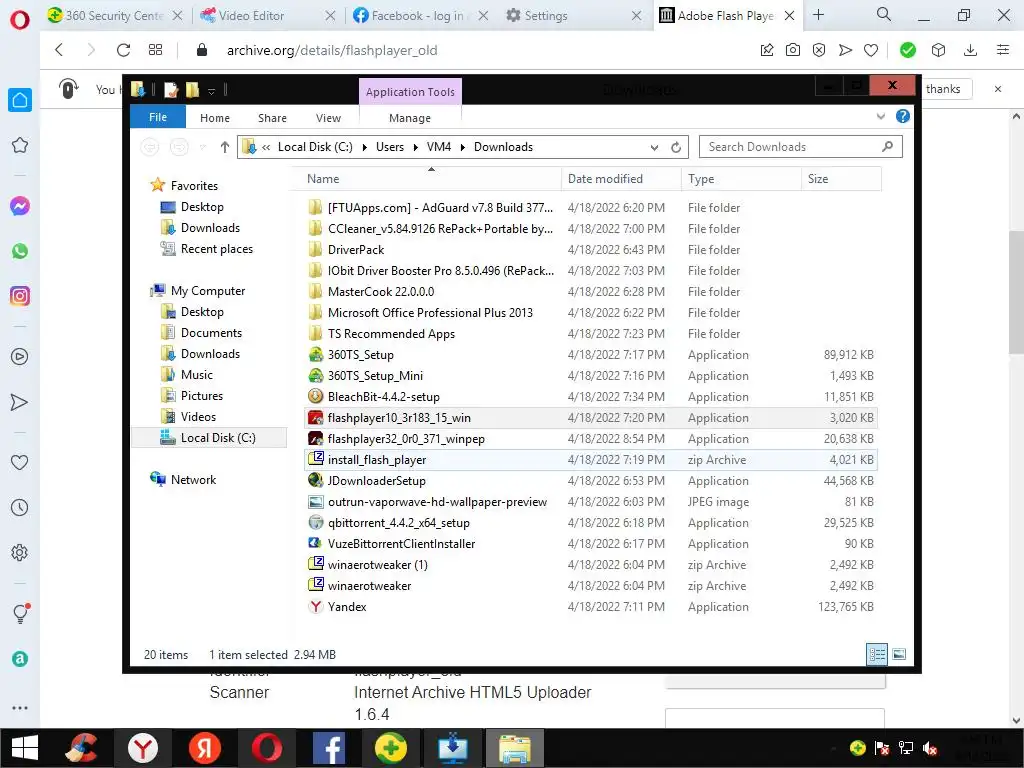Image resolution: width=1024 pixels, height=768 pixels.
Task: Expand the VM4 breadcrumb arrow
Action: click(x=463, y=148)
